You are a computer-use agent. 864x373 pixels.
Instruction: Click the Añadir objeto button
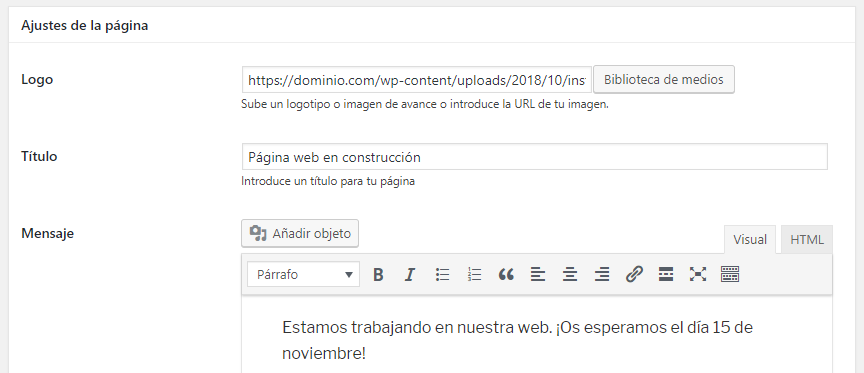click(300, 234)
